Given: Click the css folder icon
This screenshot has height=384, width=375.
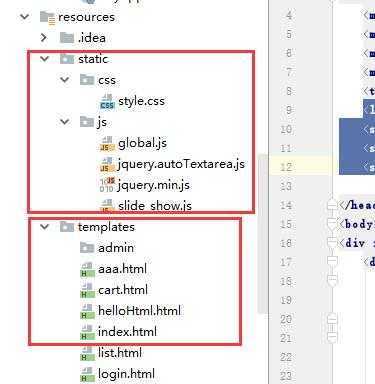Looking at the screenshot, I should (x=87, y=80).
